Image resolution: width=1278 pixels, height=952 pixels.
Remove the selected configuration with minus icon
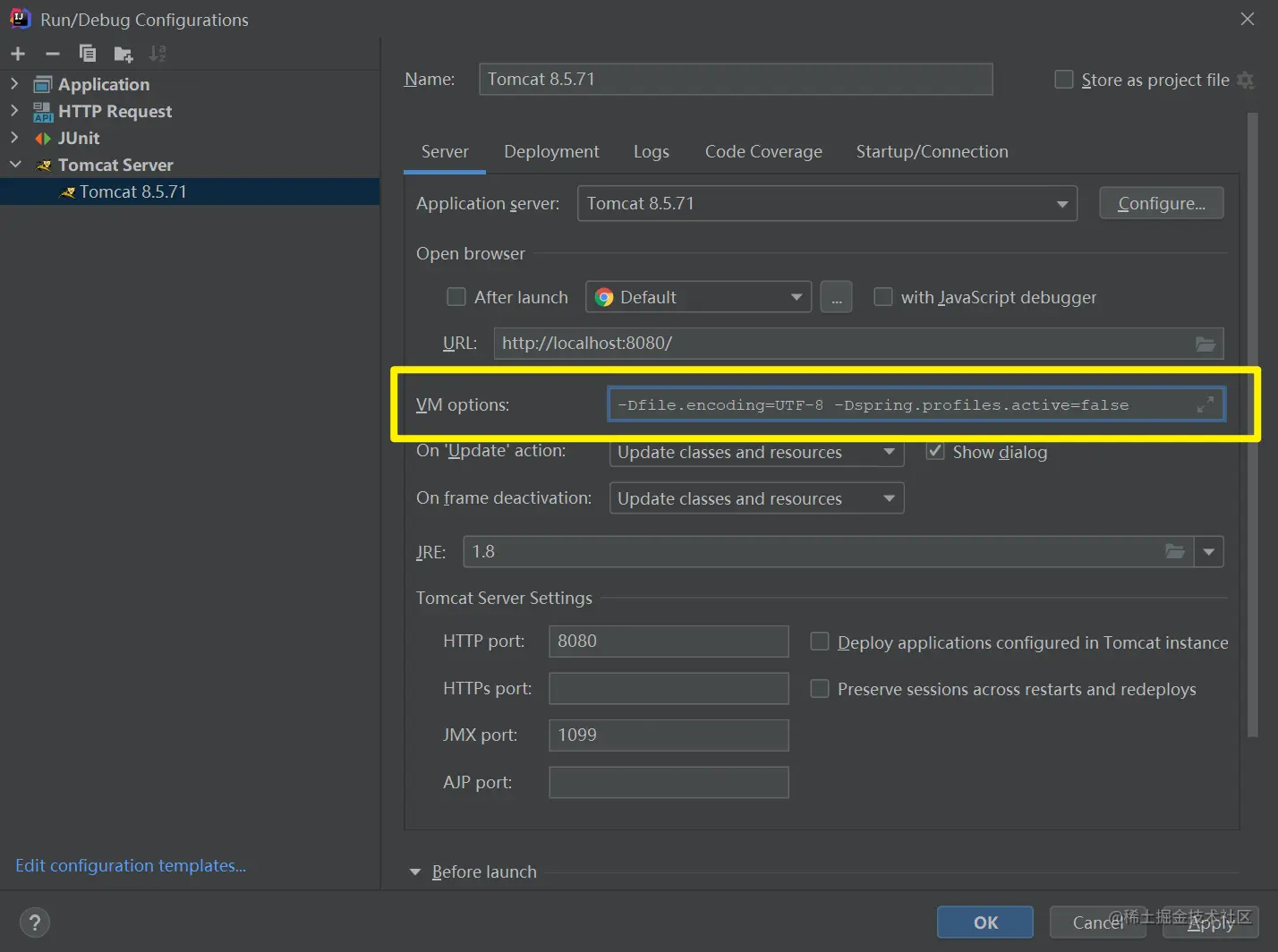pos(53,54)
